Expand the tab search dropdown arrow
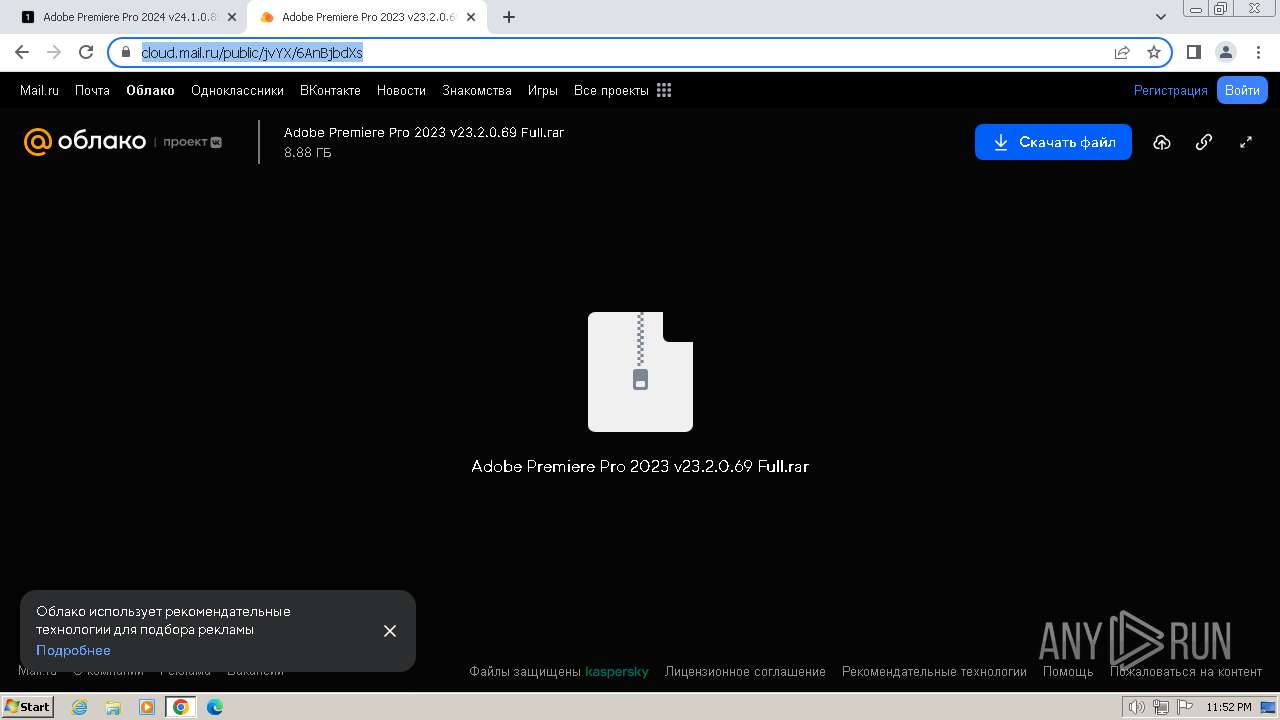The width and height of the screenshot is (1280, 720). [x=1161, y=17]
